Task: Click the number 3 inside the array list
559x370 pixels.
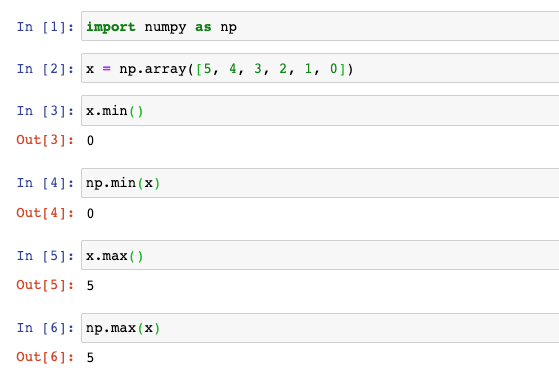Action: 258,68
